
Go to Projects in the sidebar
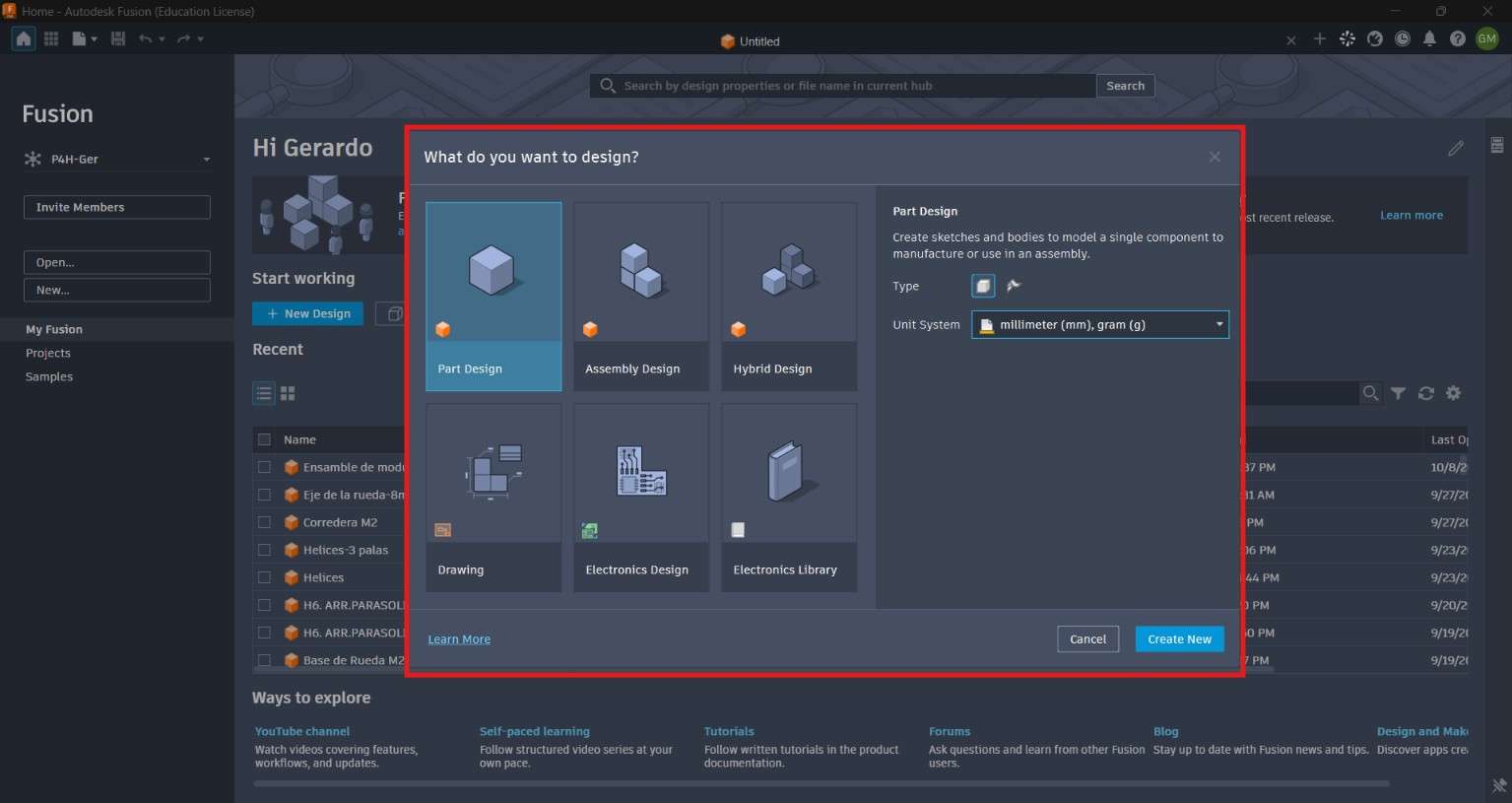48,353
